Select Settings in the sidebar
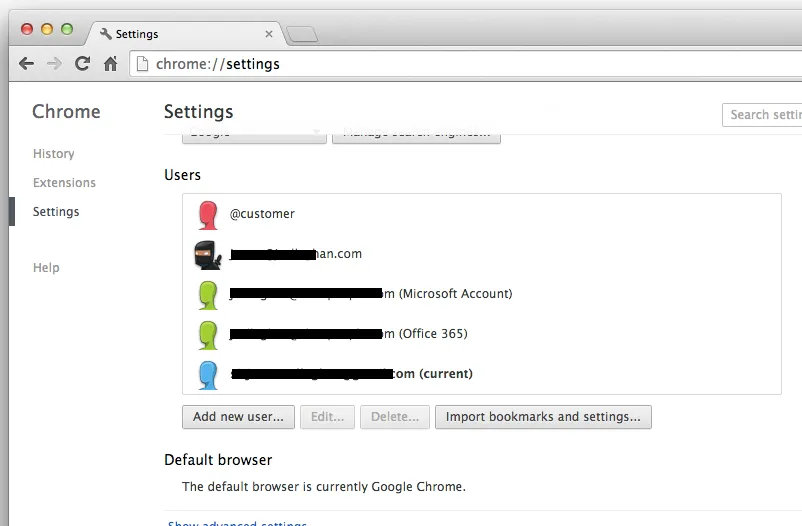This screenshot has width=802, height=526. [56, 212]
